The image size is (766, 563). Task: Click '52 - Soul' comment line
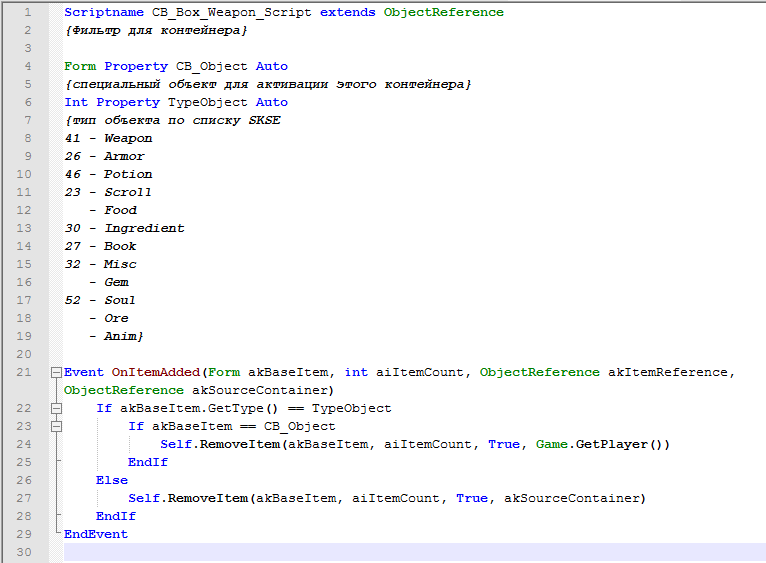pyautogui.click(x=100, y=300)
